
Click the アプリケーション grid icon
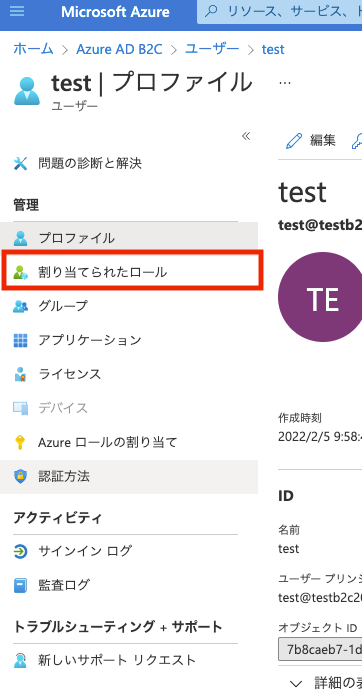pos(20,340)
